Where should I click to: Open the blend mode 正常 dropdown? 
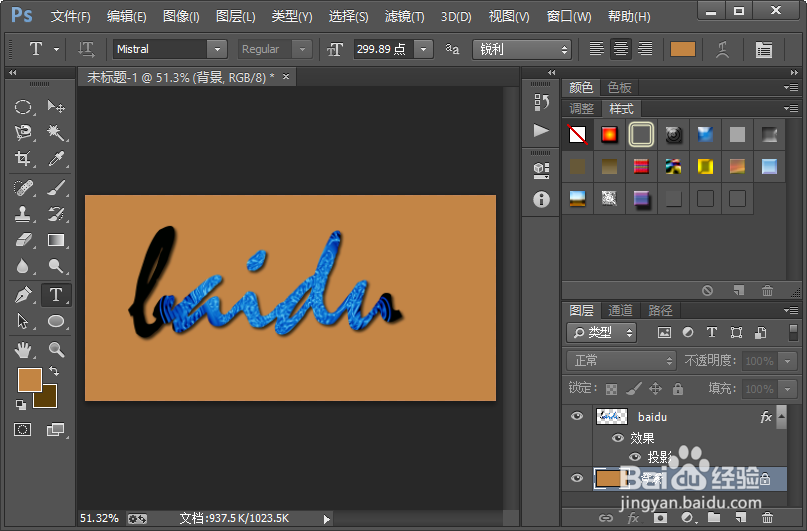(621, 361)
